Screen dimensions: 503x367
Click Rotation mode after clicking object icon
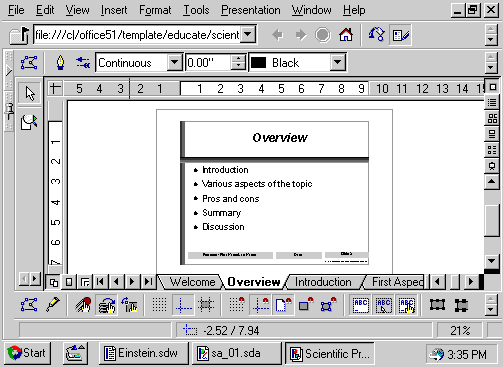click(130, 305)
